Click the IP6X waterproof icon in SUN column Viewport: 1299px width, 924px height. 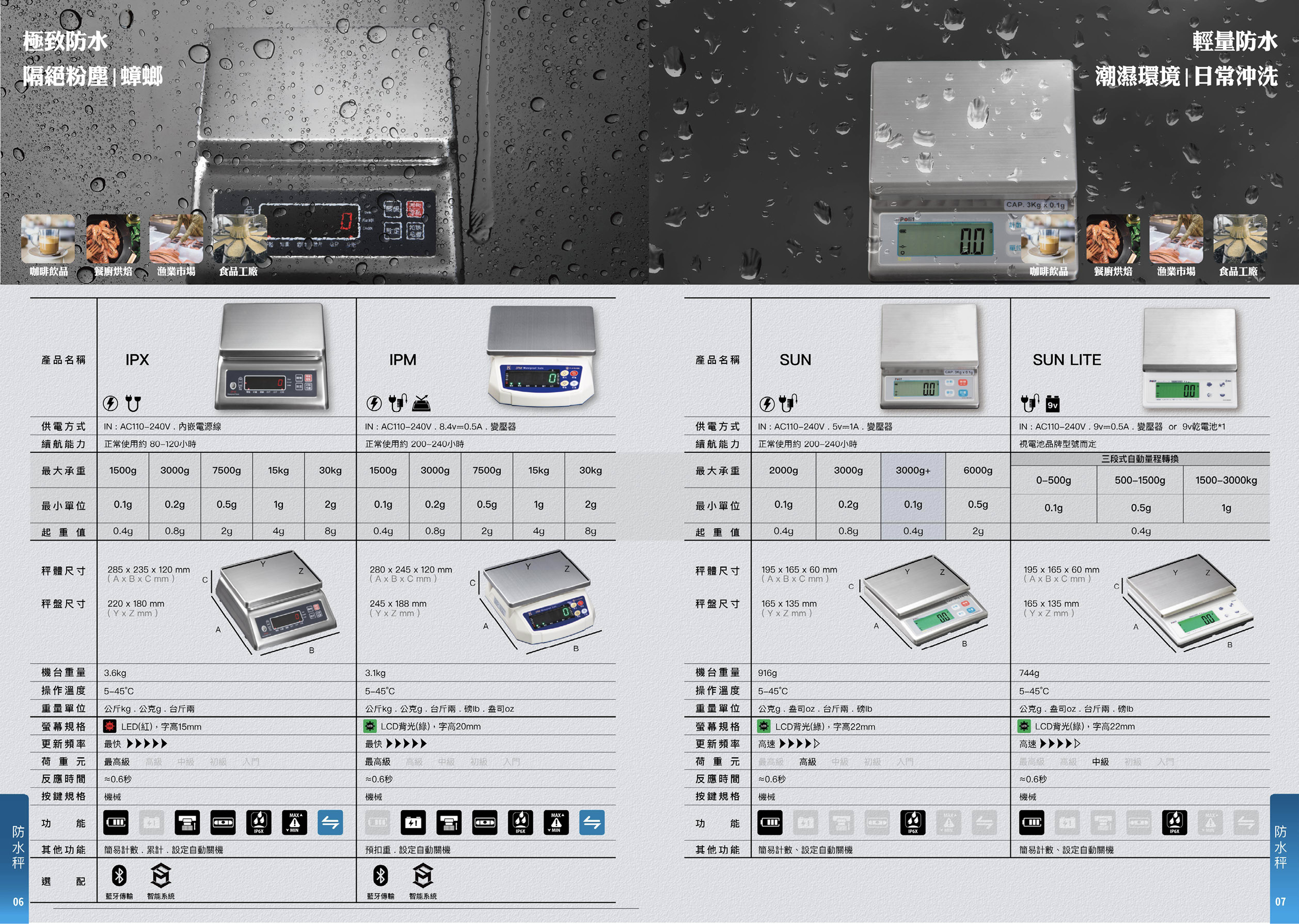[913, 823]
